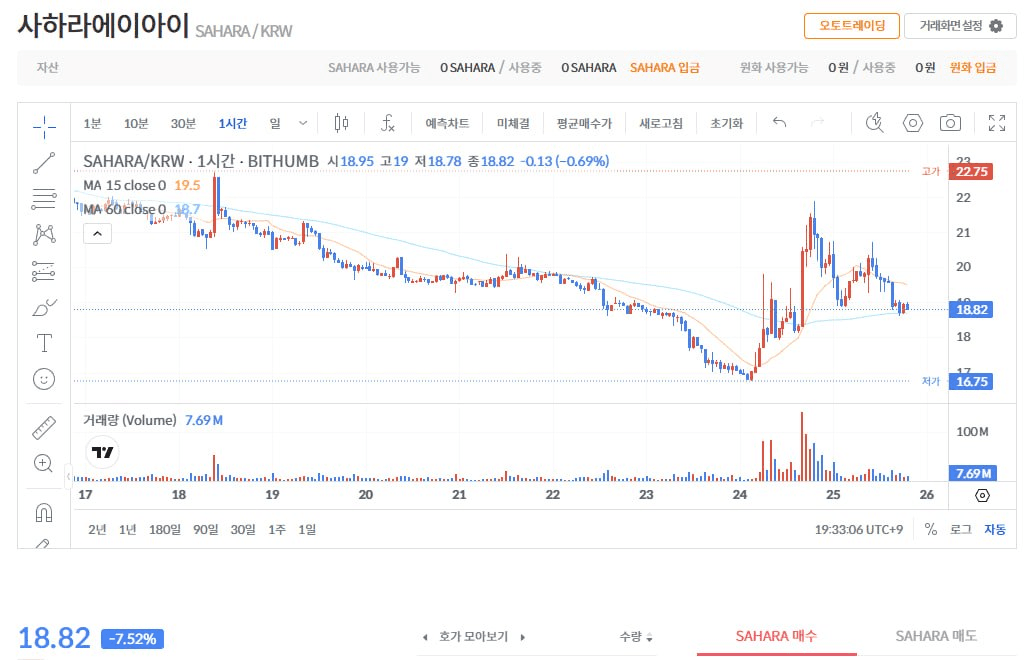1033x660 pixels.
Task: Open the quick search lightning icon
Action: point(875,123)
